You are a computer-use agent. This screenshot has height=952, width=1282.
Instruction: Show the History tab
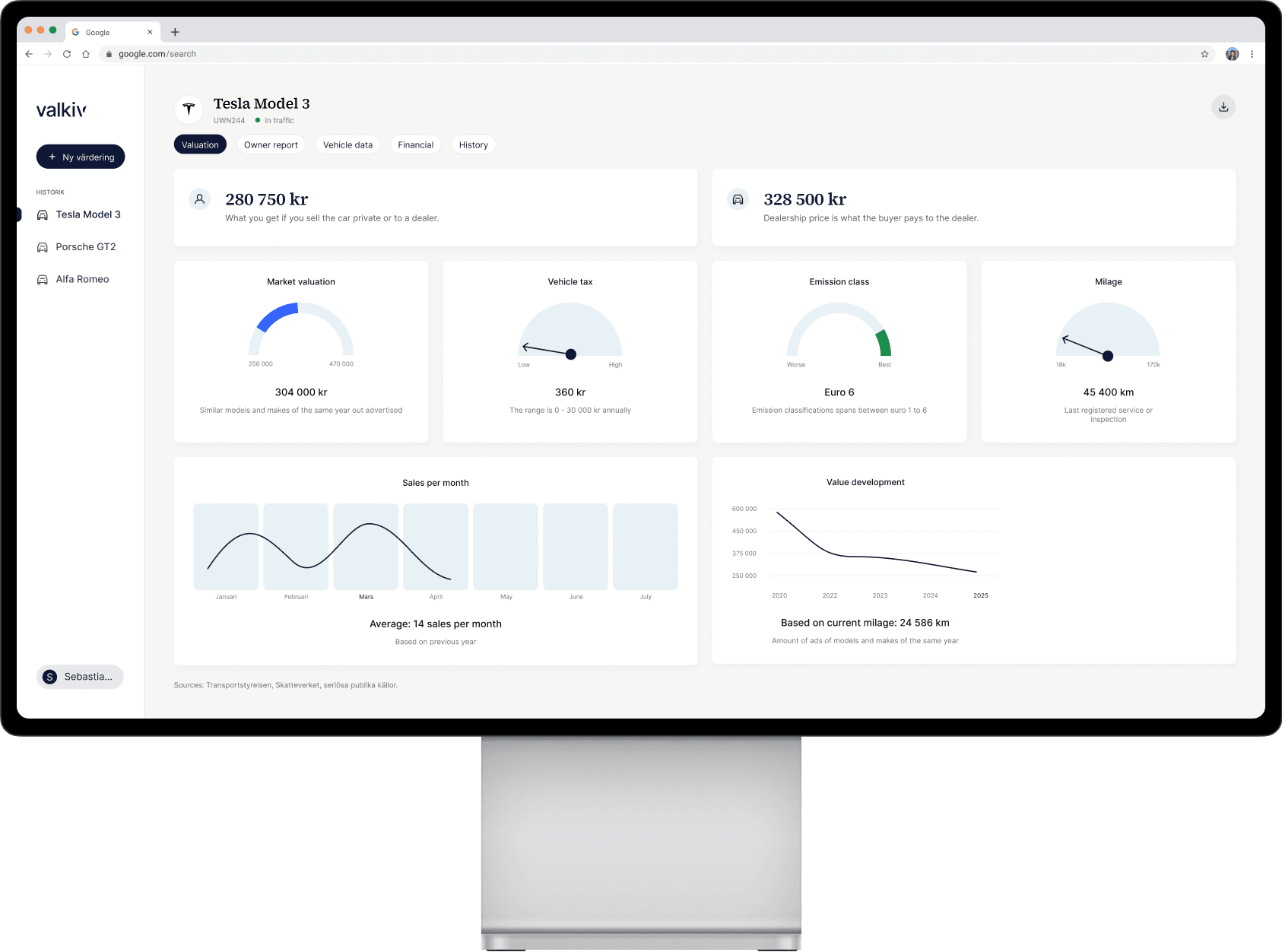(x=473, y=144)
